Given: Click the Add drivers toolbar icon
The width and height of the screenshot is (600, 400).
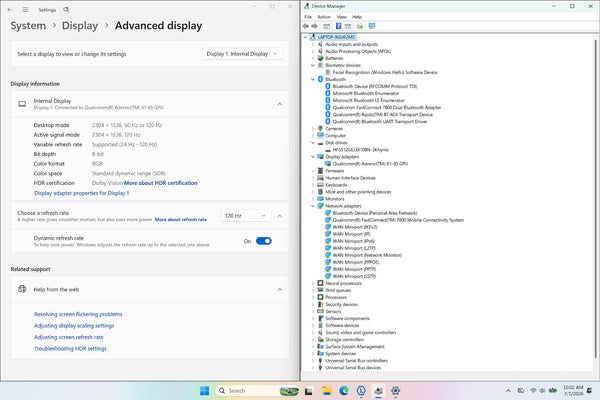Looking at the screenshot, I should pyautogui.click(x=360, y=26).
